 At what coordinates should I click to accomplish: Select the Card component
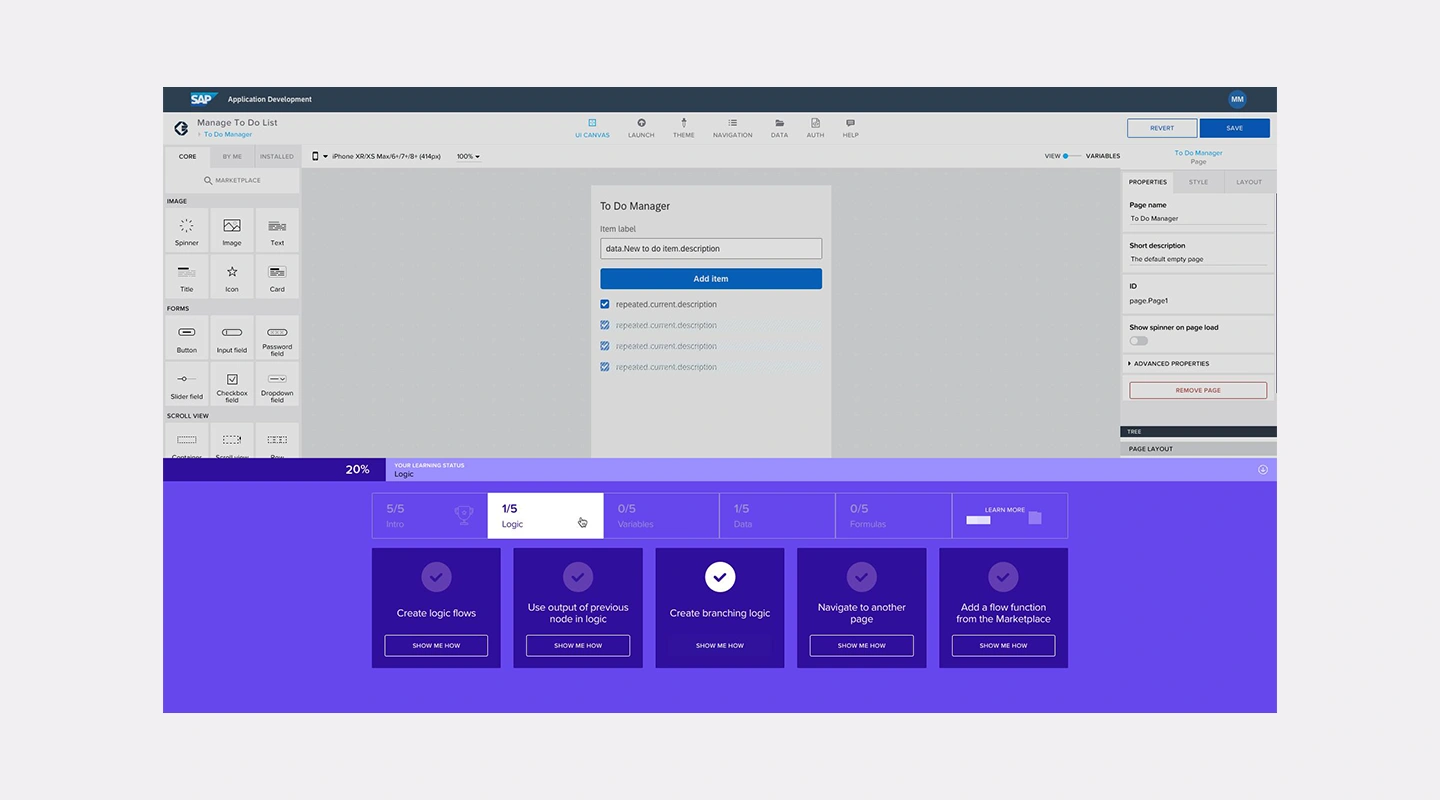pos(277,275)
